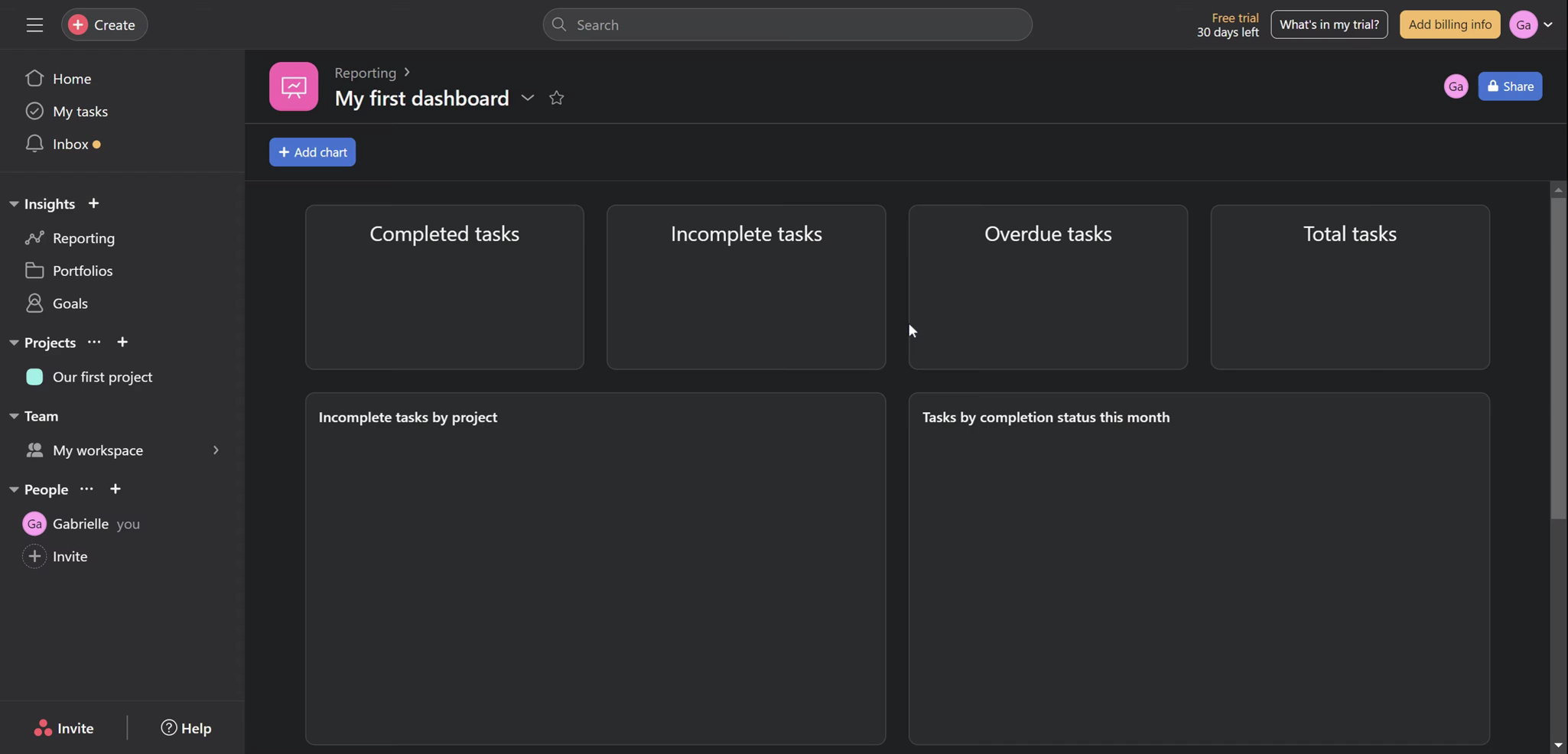Add a new project with plus
The width and height of the screenshot is (1568, 754).
pyautogui.click(x=122, y=342)
